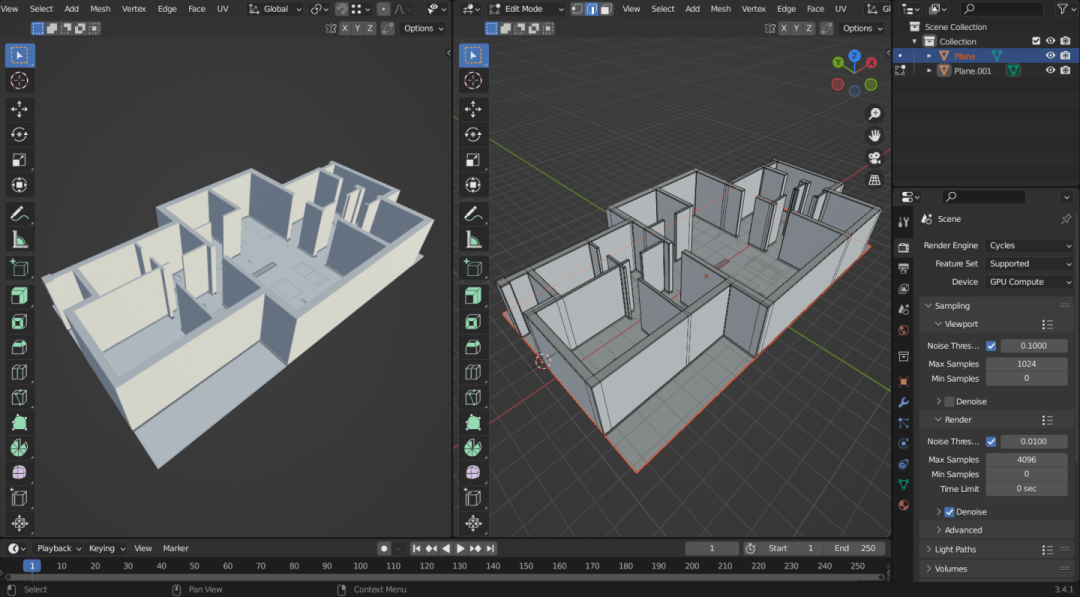Expand the Light Paths panel
1080x597 pixels.
(956, 549)
